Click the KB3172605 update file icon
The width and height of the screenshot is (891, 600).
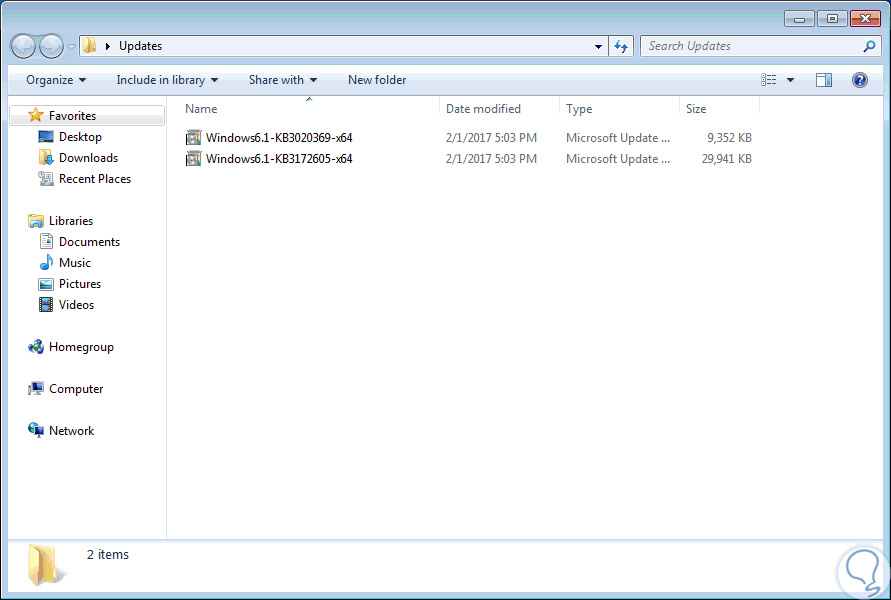[x=193, y=159]
